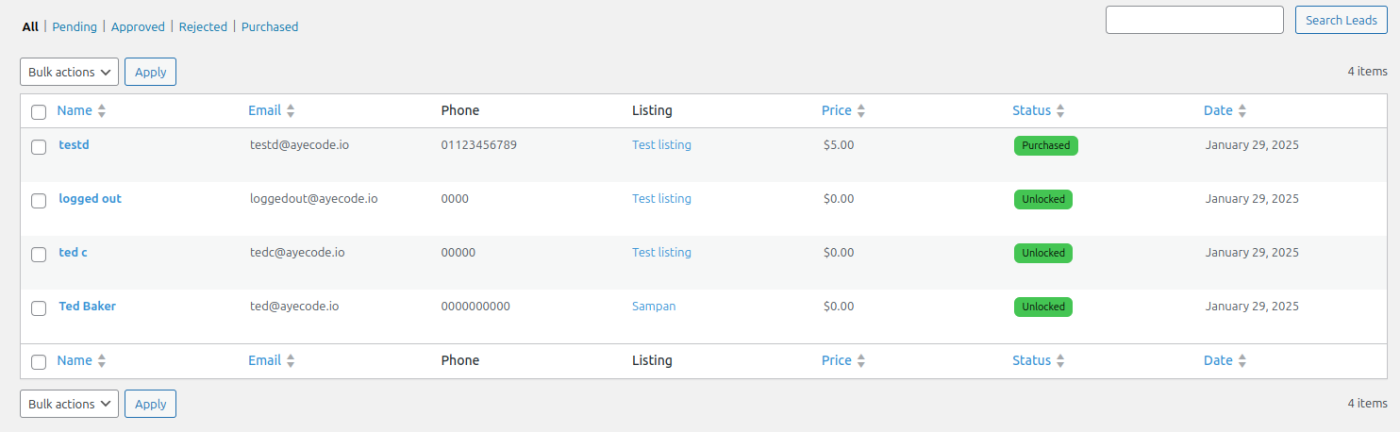Select the checkbox for logged out lead

coord(39,201)
